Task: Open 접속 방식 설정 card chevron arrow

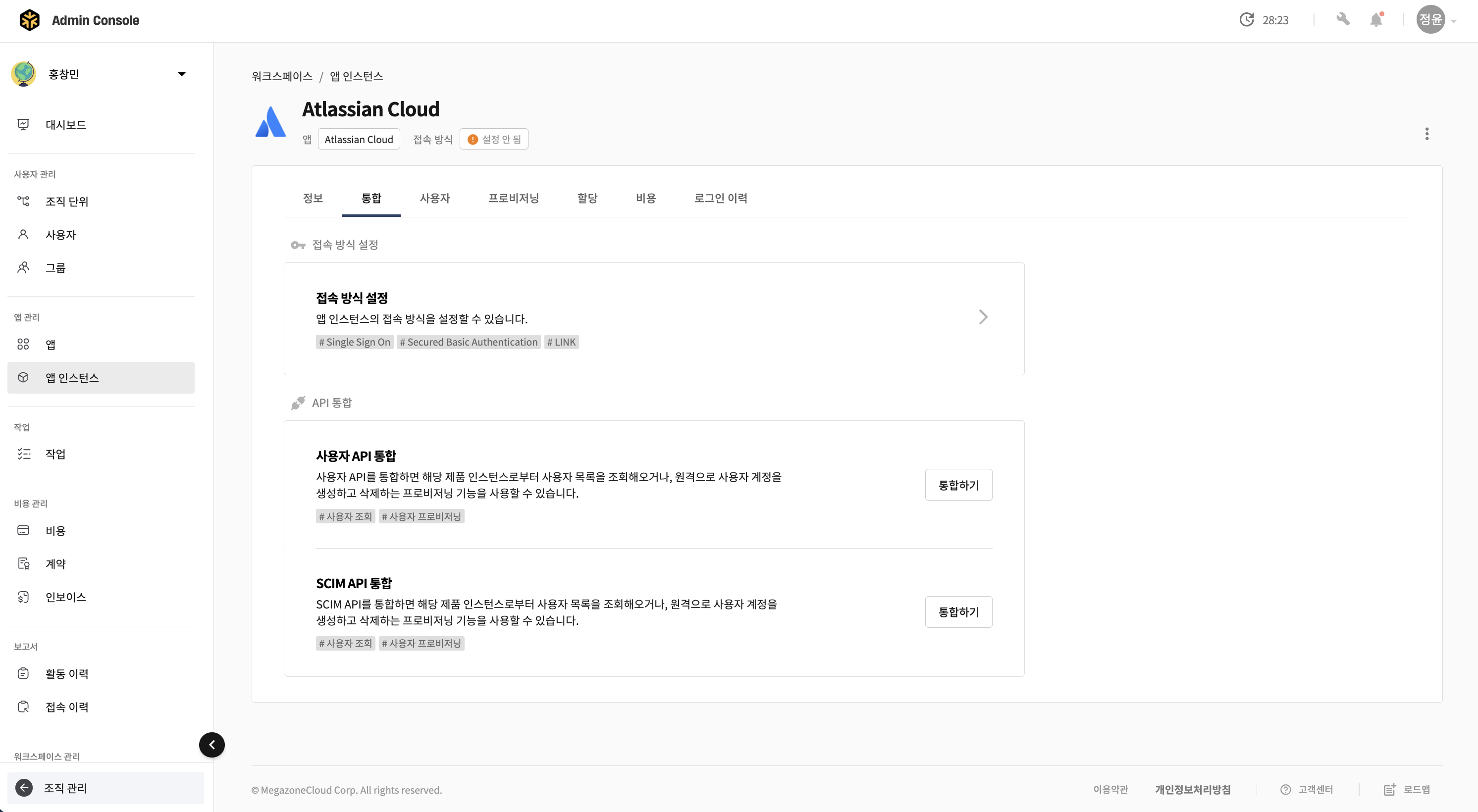Action: (983, 317)
